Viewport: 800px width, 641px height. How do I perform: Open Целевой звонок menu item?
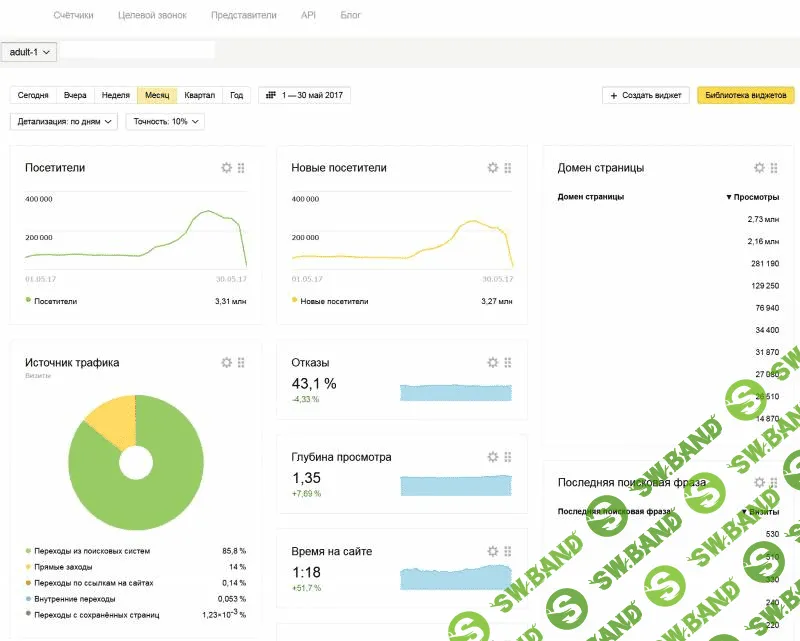tap(152, 16)
